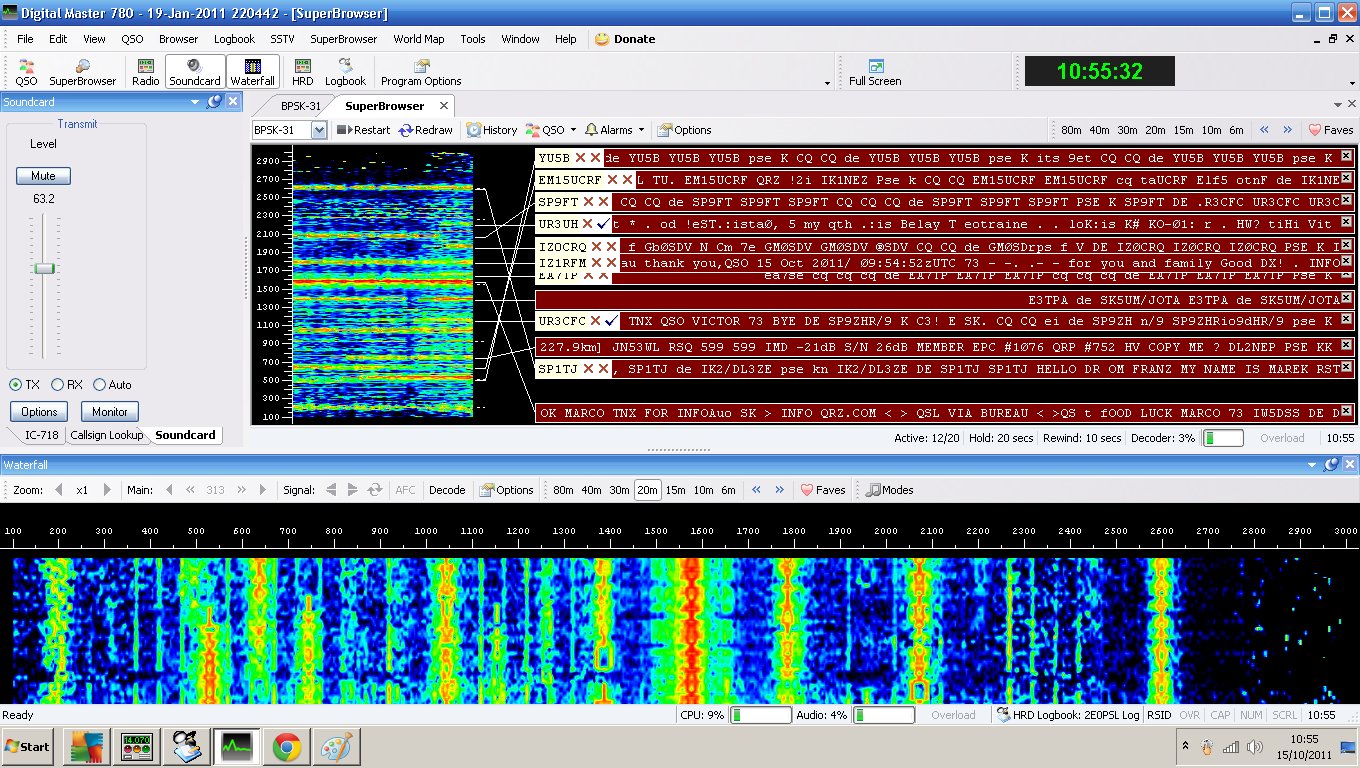Pin the Soundcard panel
1360x768 pixels.
[214, 102]
